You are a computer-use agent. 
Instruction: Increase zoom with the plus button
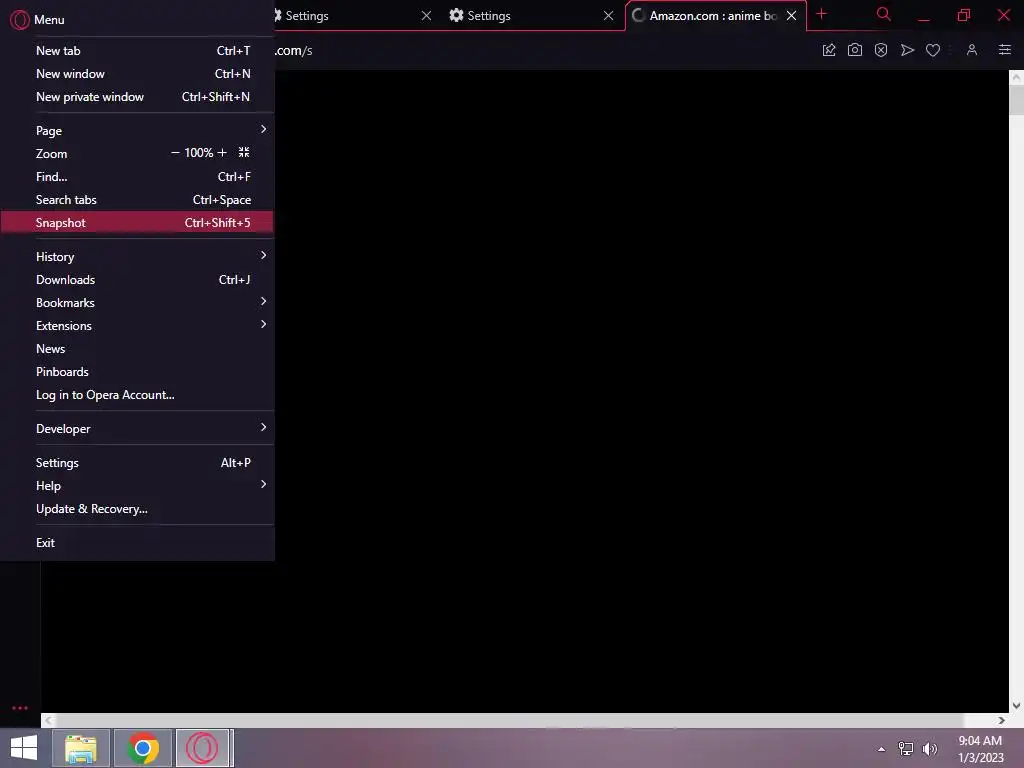tap(222, 153)
